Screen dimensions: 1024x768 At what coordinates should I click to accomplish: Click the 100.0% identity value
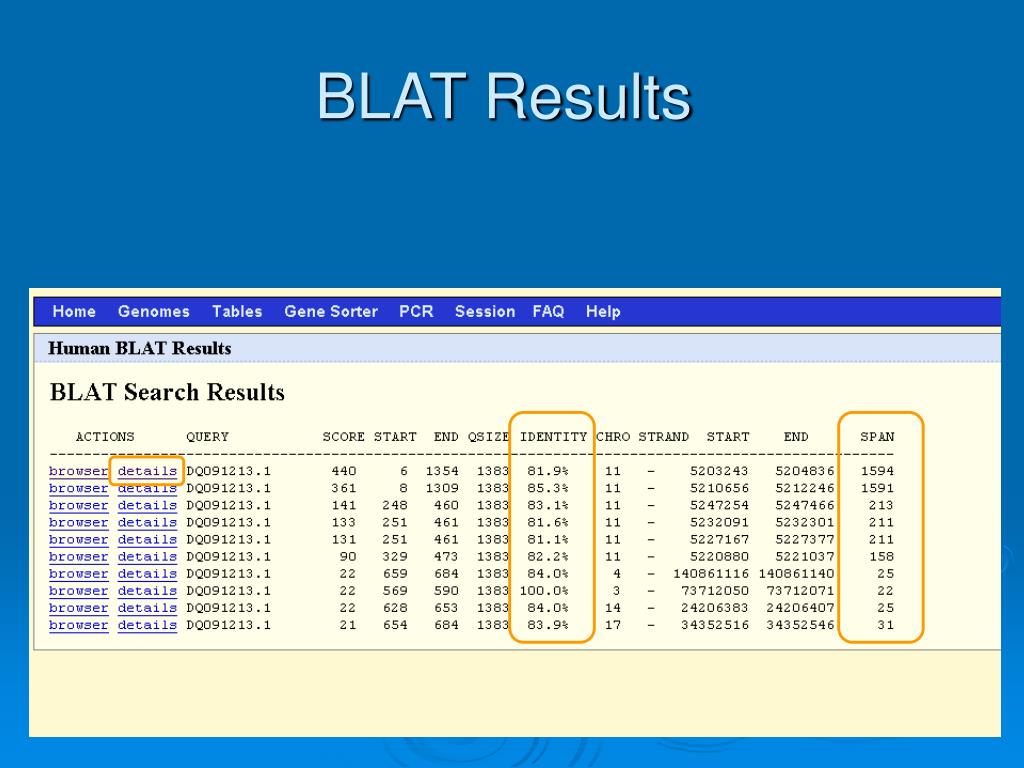(544, 590)
